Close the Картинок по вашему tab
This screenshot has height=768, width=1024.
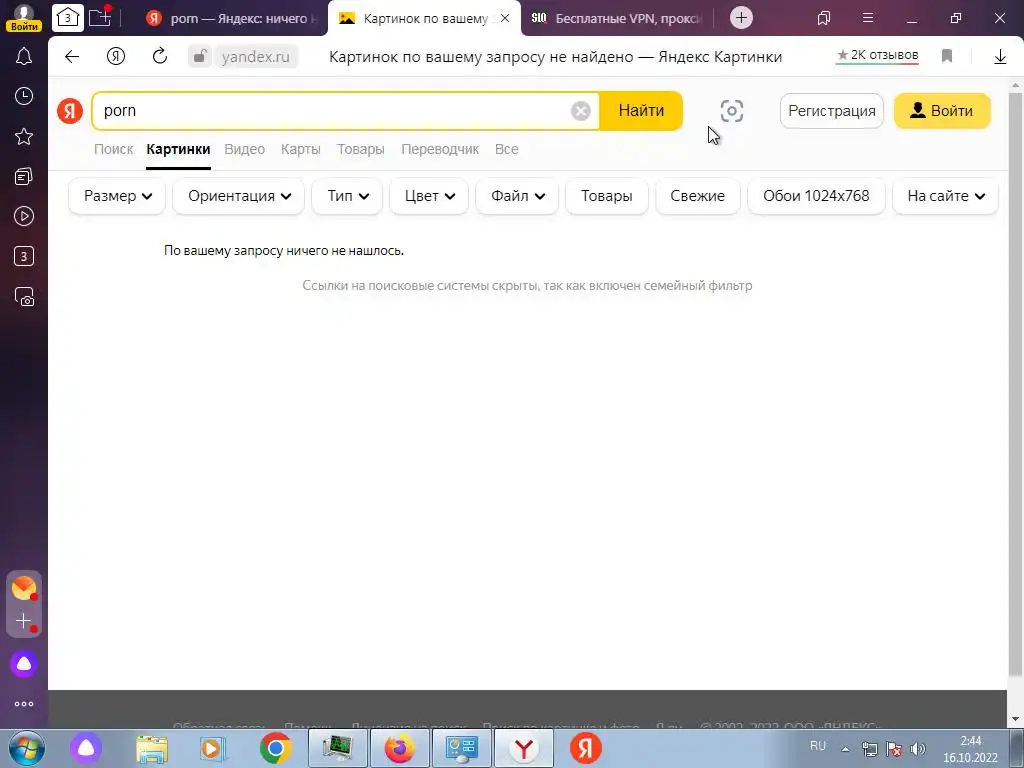(x=505, y=18)
